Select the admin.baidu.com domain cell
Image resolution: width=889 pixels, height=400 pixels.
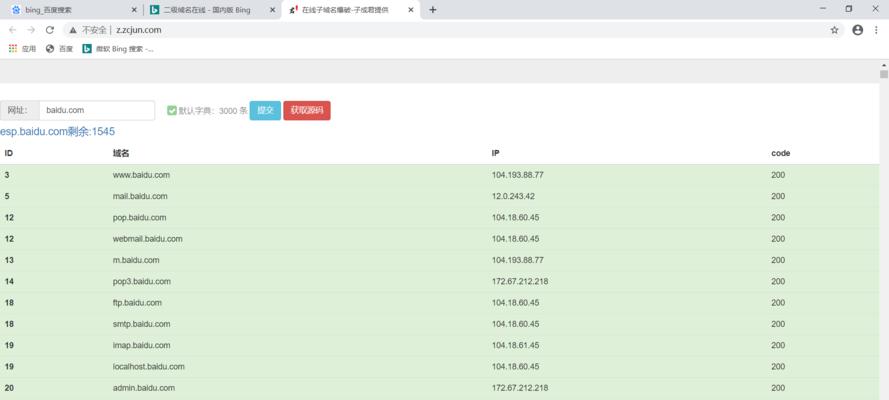tap(143, 388)
